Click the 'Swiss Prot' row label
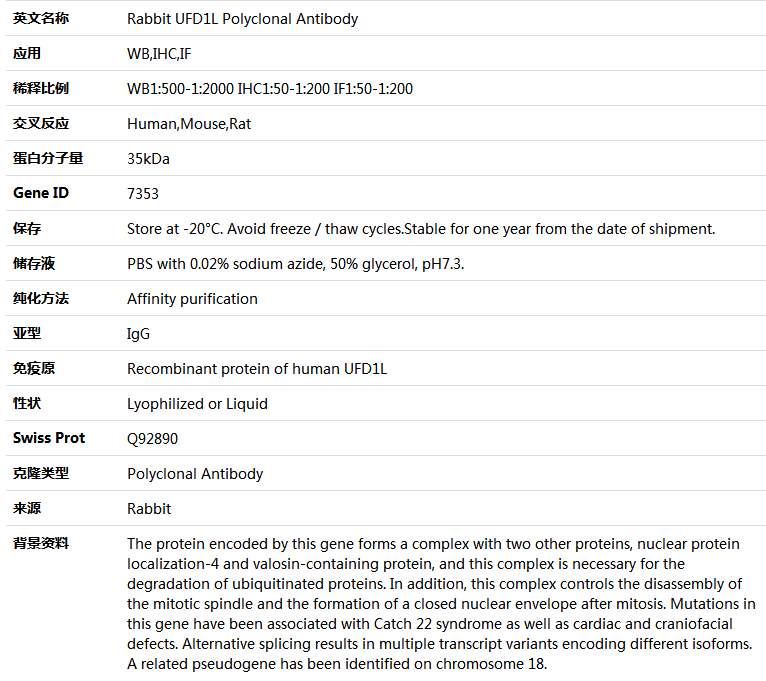Screen dimensions: 766x681 [x=49, y=438]
